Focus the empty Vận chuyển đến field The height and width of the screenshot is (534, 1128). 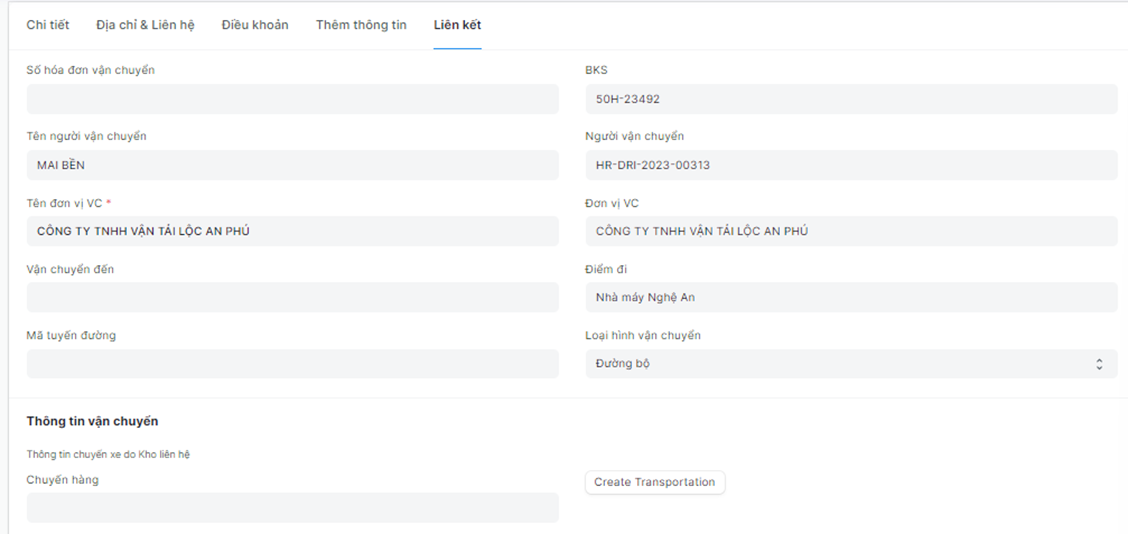click(292, 297)
